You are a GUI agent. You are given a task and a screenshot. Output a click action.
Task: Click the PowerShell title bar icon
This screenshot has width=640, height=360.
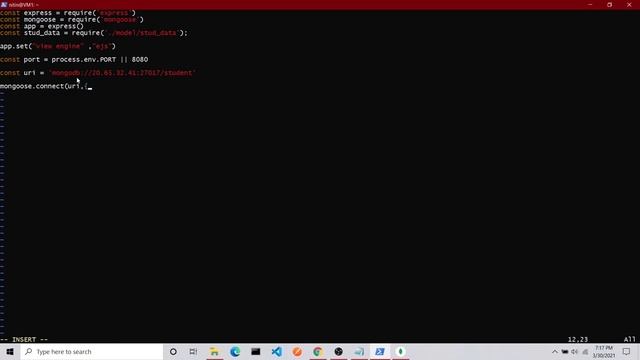(4, 4)
